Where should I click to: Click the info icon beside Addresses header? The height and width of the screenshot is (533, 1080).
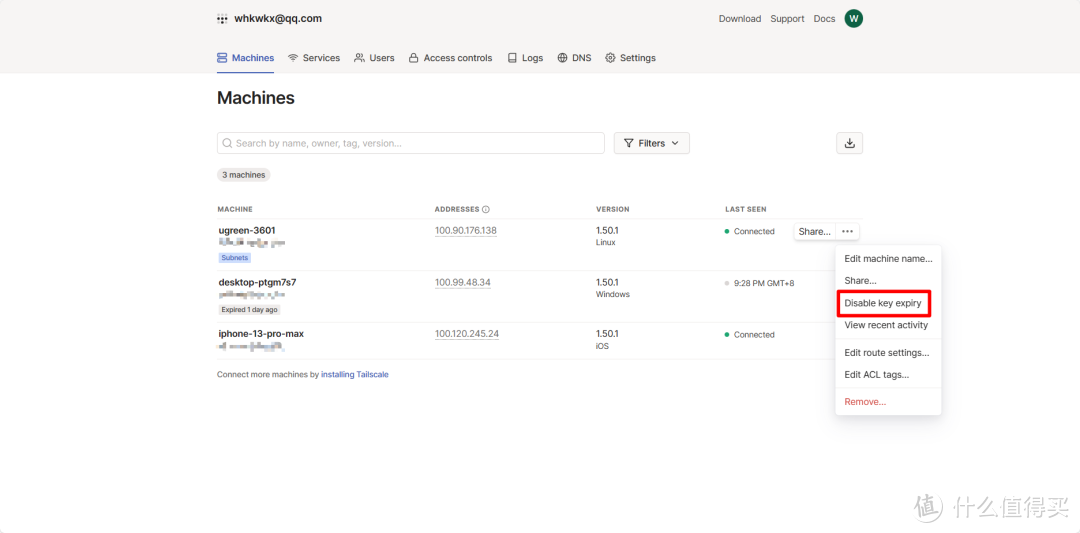pos(486,210)
